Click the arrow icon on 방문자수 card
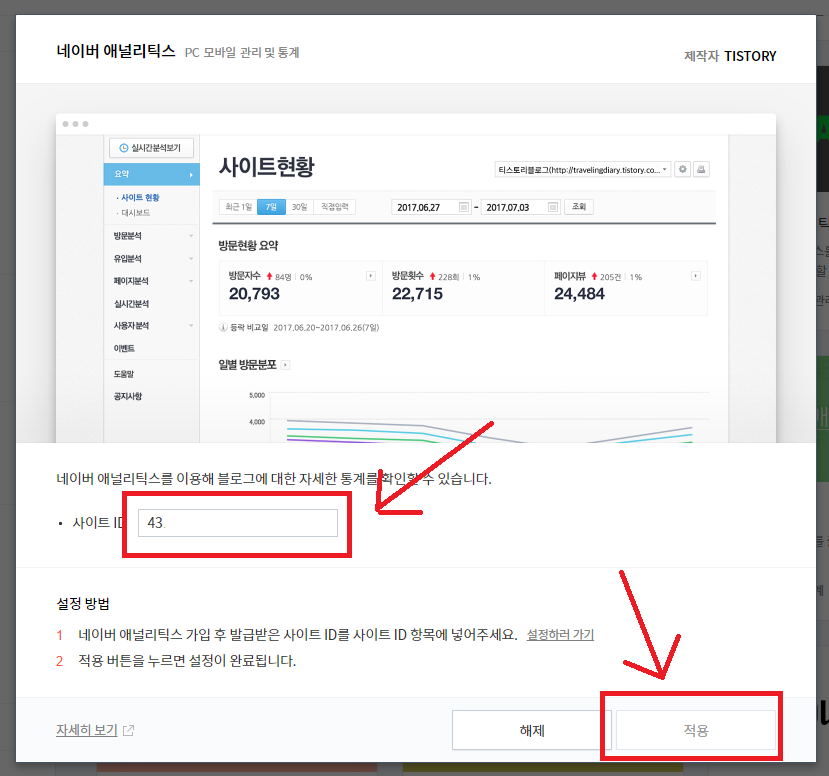Viewport: 829px width, 776px height. tap(371, 276)
